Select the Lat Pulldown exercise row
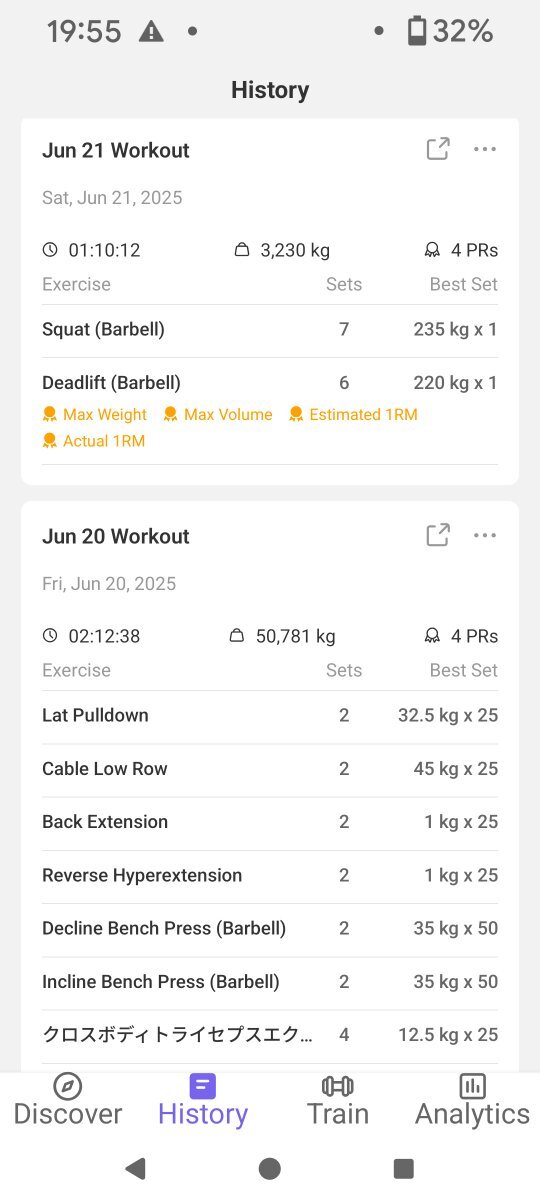The image size is (540, 1200). (270, 716)
